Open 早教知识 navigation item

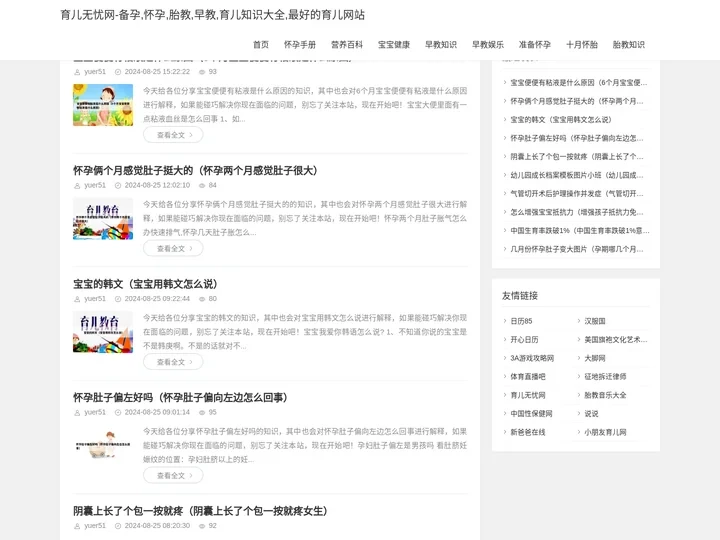441,45
